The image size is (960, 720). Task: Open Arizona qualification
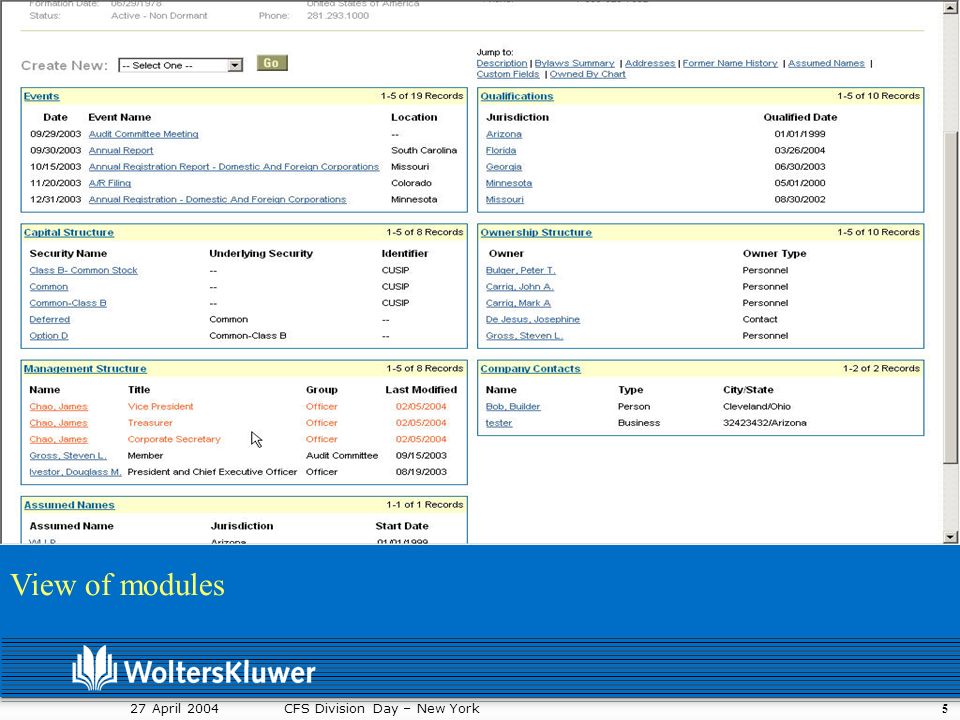pos(504,134)
